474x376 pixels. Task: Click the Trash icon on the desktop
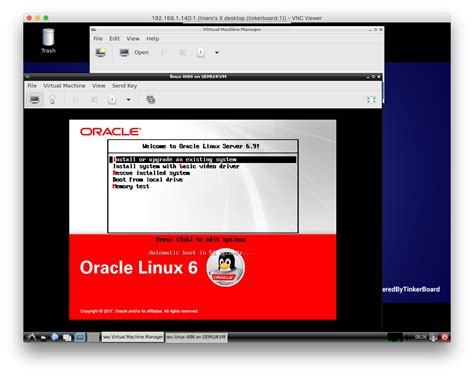(48, 41)
